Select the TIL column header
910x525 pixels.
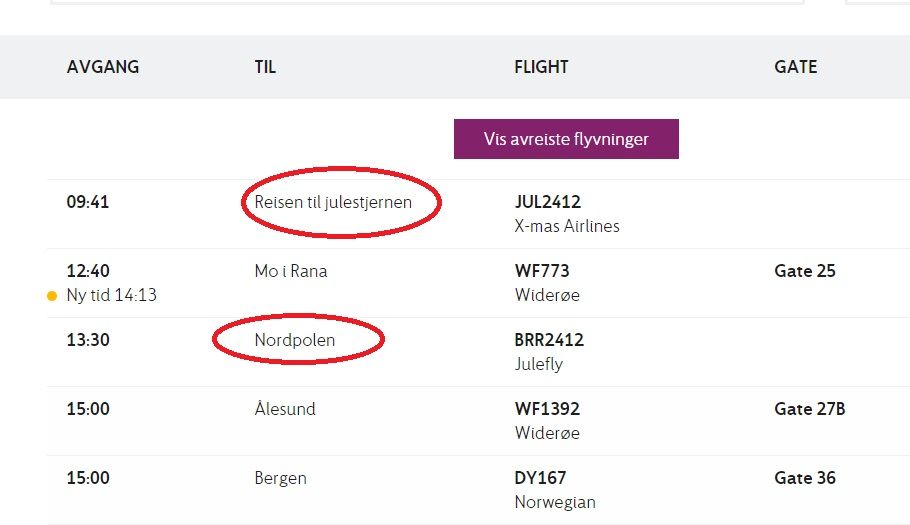(265, 67)
